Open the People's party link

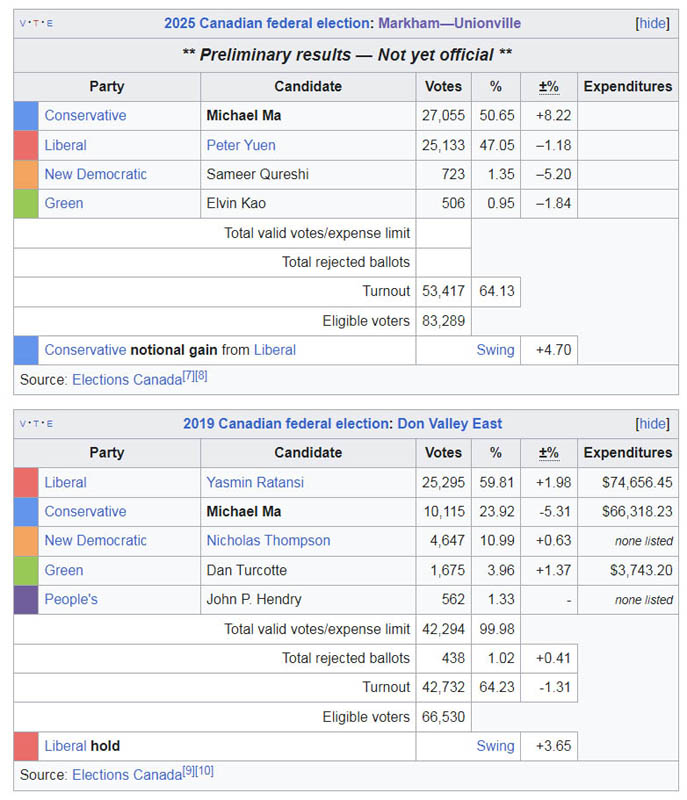tap(71, 599)
